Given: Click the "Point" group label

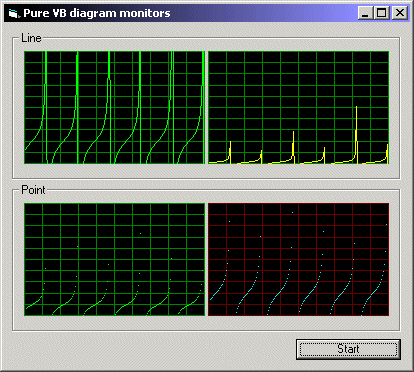Looking at the screenshot, I should click(33, 190).
